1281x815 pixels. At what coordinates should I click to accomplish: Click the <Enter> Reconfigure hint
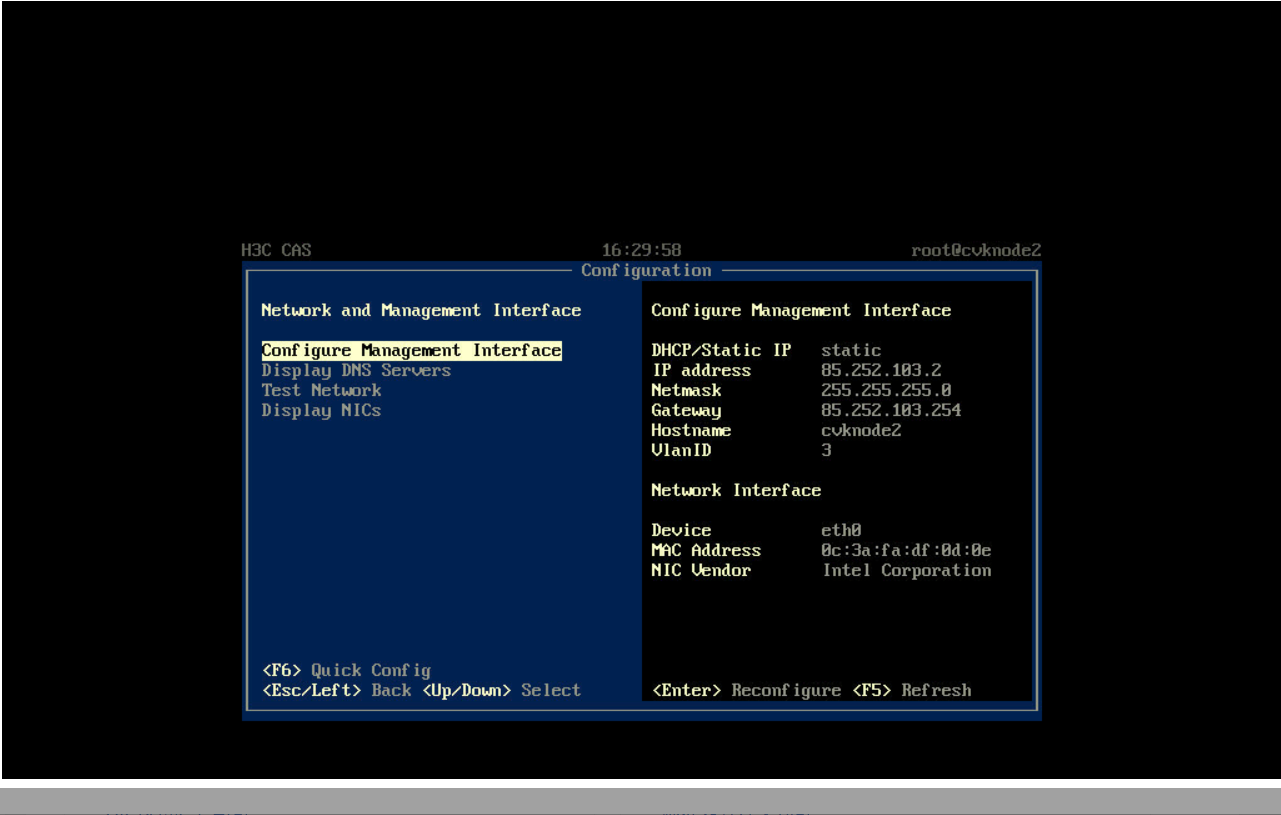tap(746, 691)
